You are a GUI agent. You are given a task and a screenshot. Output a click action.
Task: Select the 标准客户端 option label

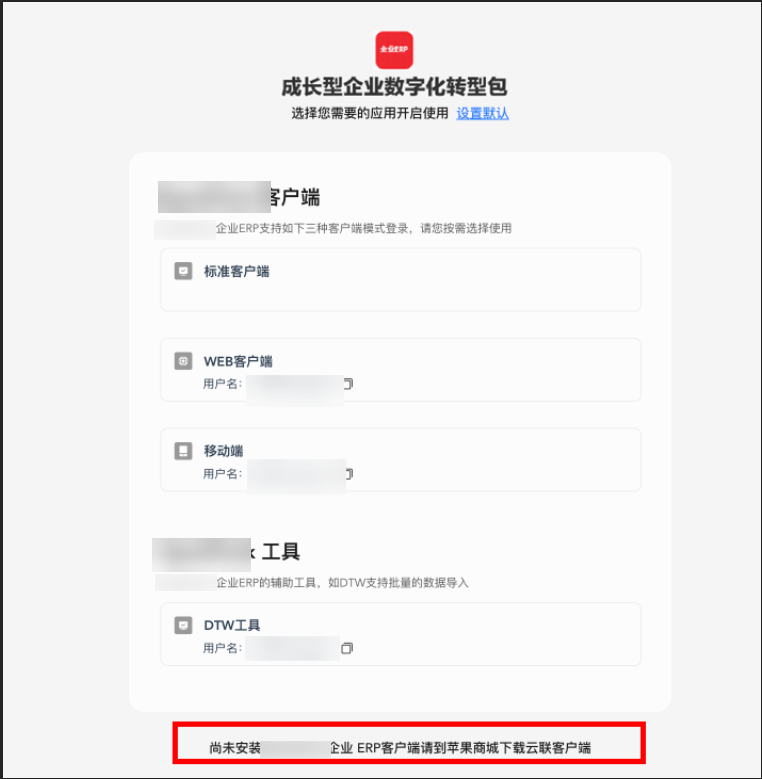pos(236,271)
